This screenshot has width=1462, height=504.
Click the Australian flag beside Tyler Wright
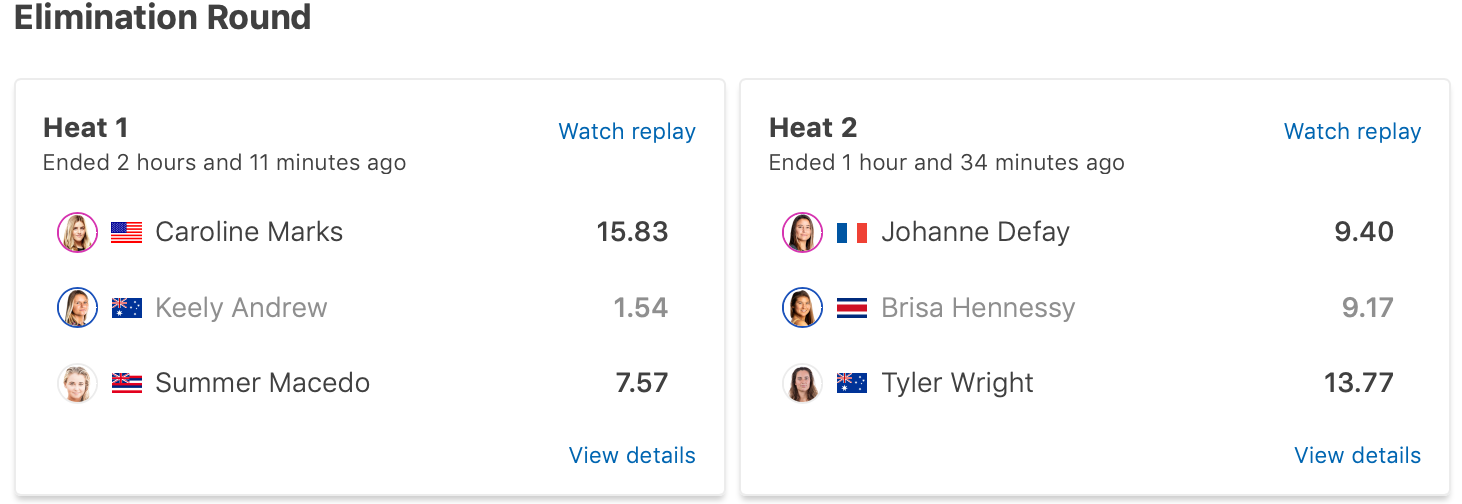(x=851, y=383)
